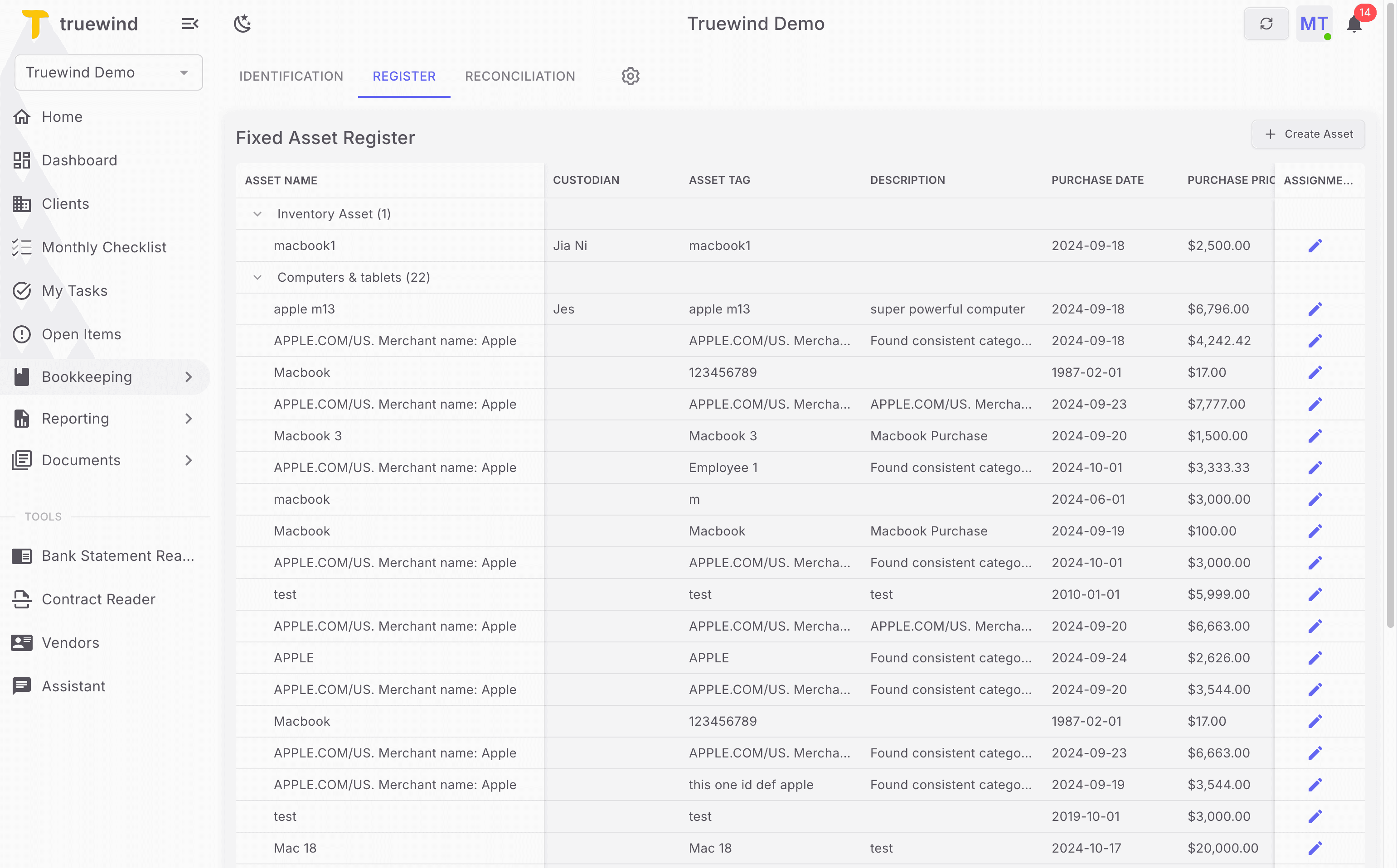Open the Contract Reader tool
Viewport: 1397px width, 868px height.
pos(98,599)
